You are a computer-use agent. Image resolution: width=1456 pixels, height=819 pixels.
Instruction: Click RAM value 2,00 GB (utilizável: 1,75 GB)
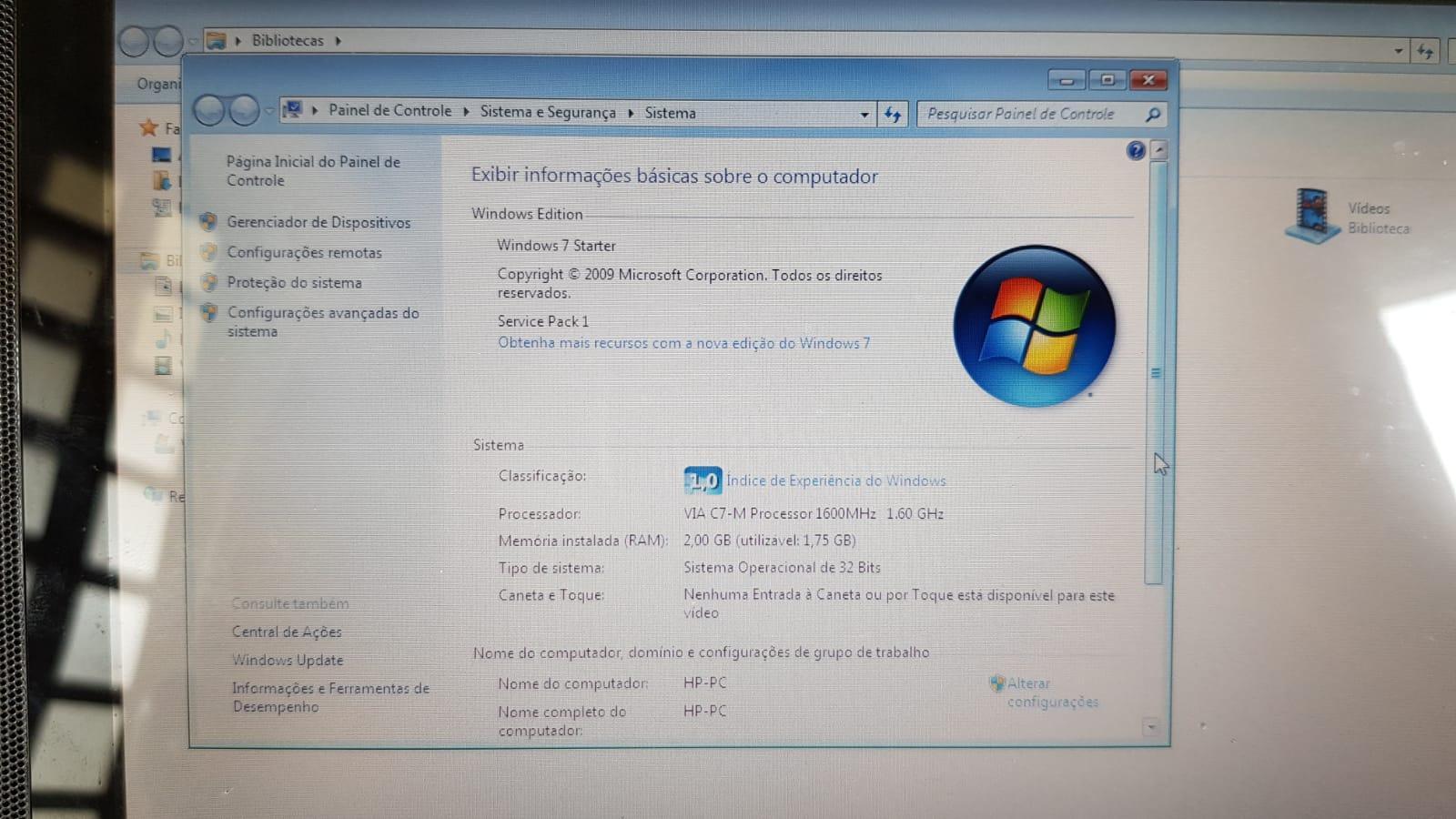click(770, 541)
